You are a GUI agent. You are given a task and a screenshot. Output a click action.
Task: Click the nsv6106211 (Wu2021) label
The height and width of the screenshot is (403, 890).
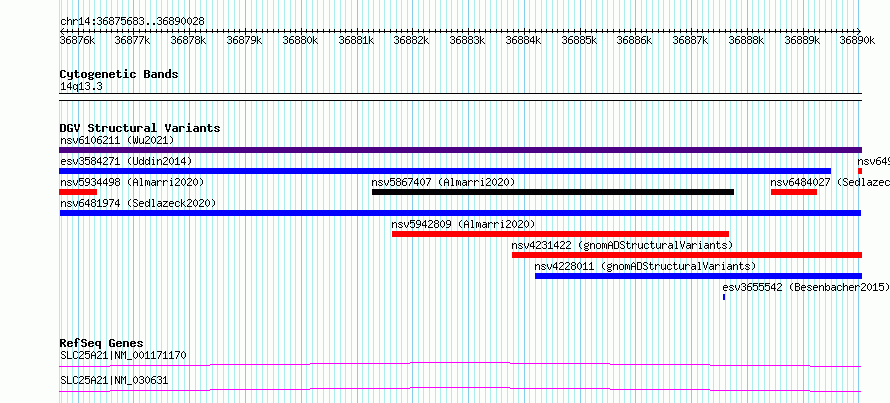click(117, 140)
